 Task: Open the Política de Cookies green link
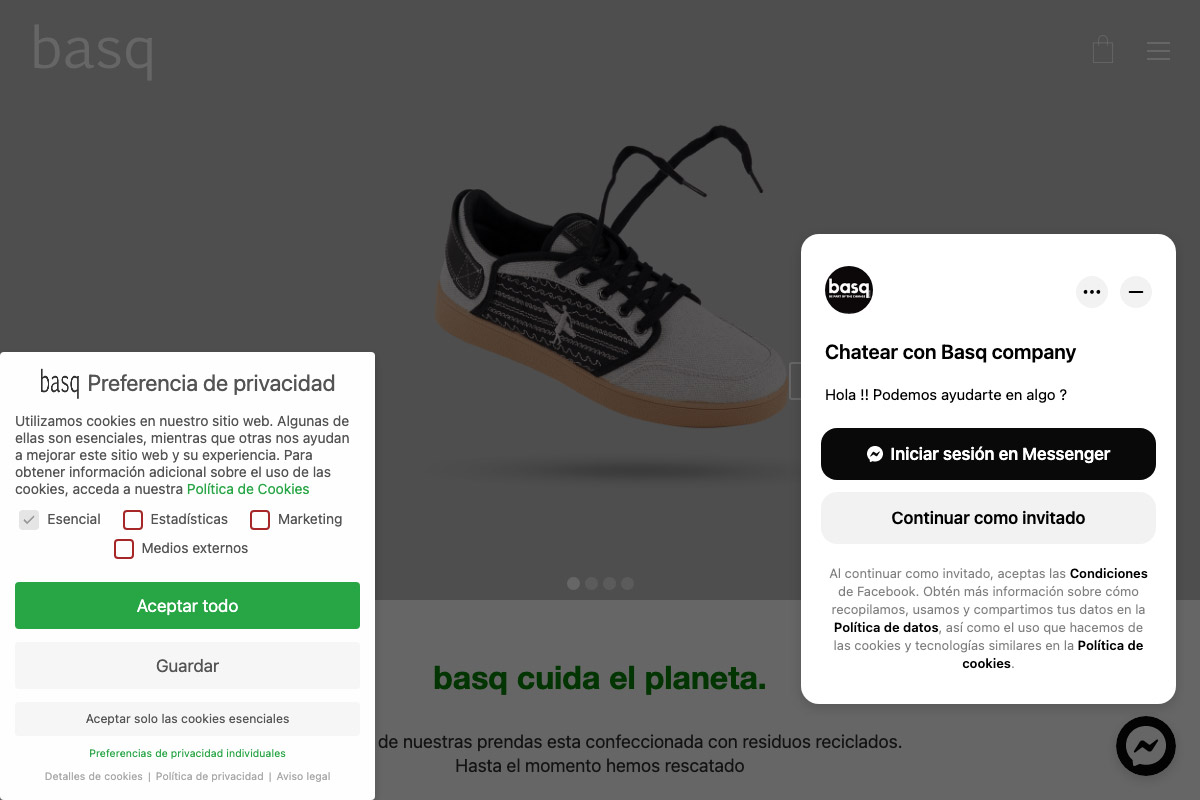tap(248, 490)
